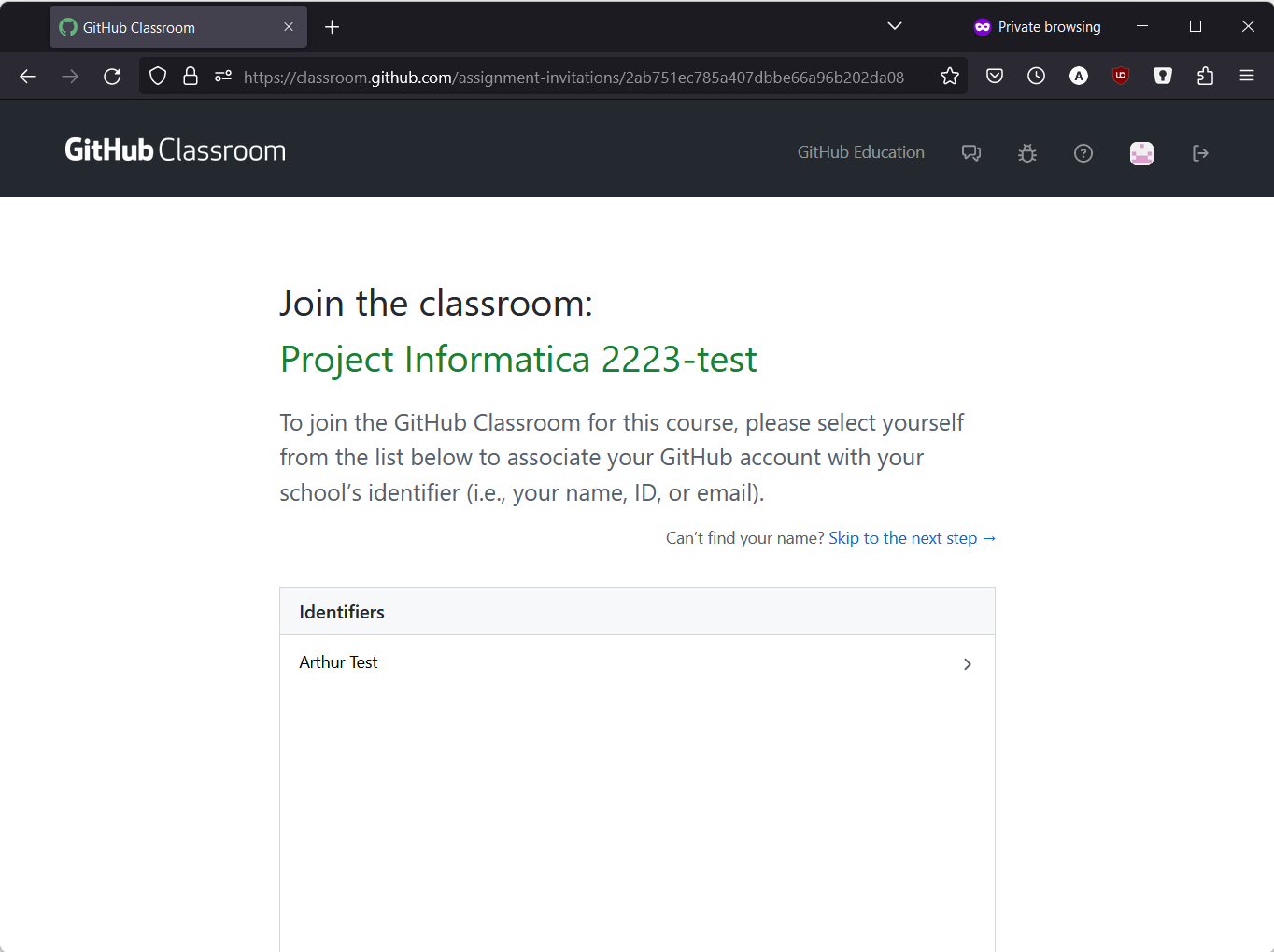Click the sign out icon
Screen dimensions: 1274x952
pyautogui.click(x=1200, y=153)
